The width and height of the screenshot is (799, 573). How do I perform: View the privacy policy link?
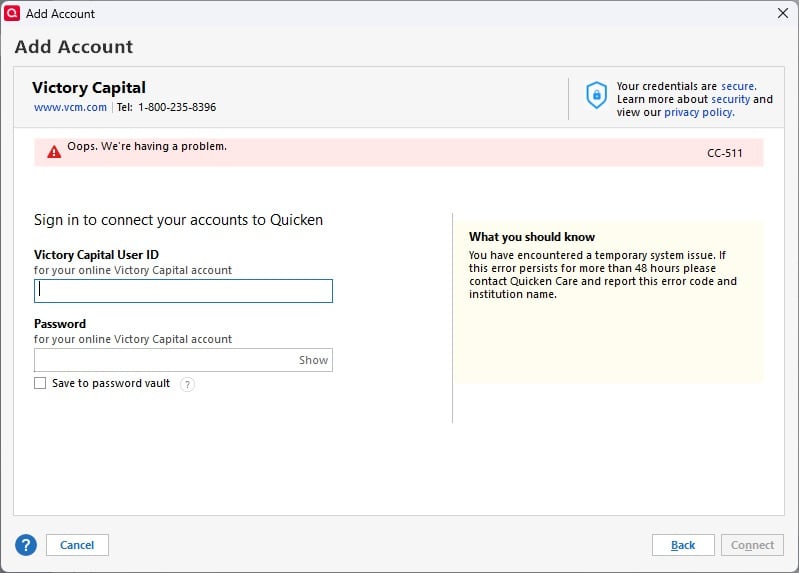tap(699, 112)
